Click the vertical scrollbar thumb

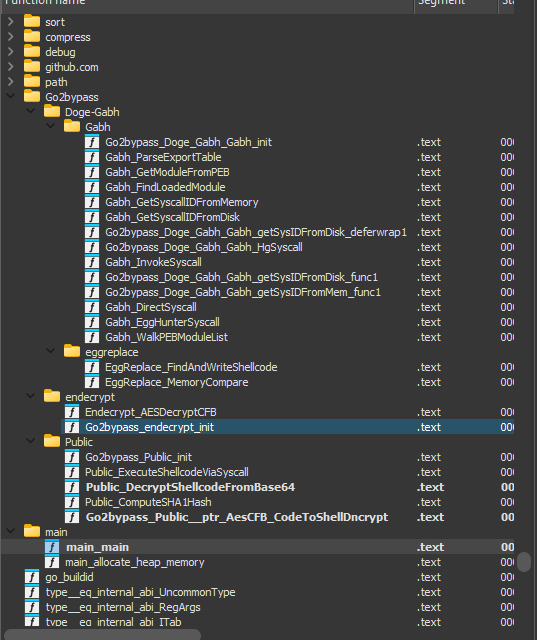524,562
